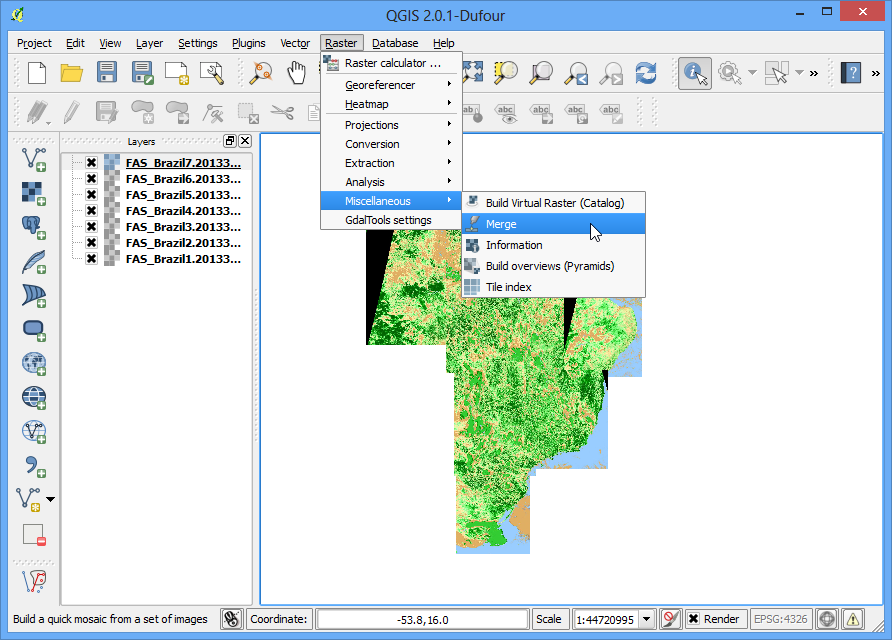
Task: Expand the Georeferencer submenu
Action: pos(391,85)
